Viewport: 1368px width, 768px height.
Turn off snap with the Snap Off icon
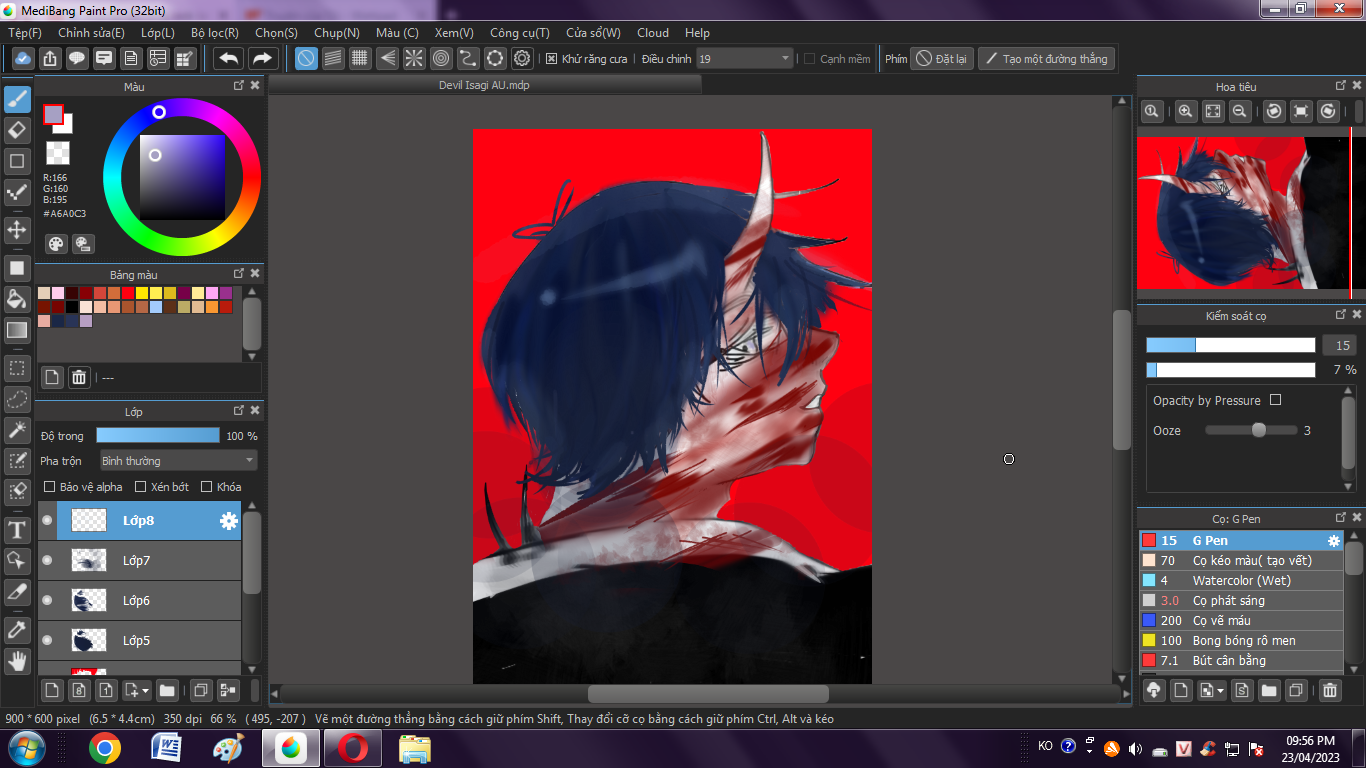click(x=307, y=59)
